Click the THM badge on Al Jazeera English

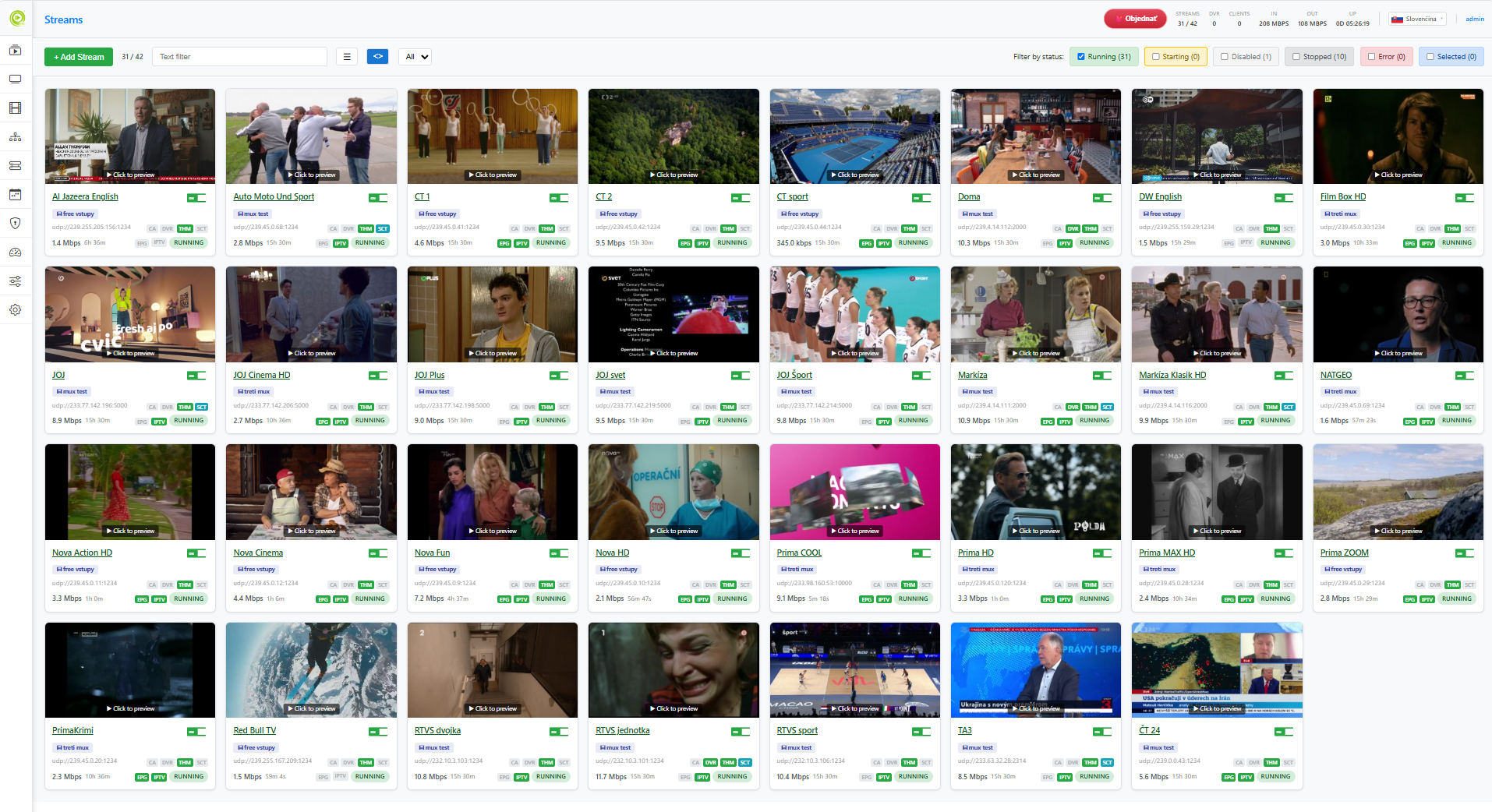185,229
